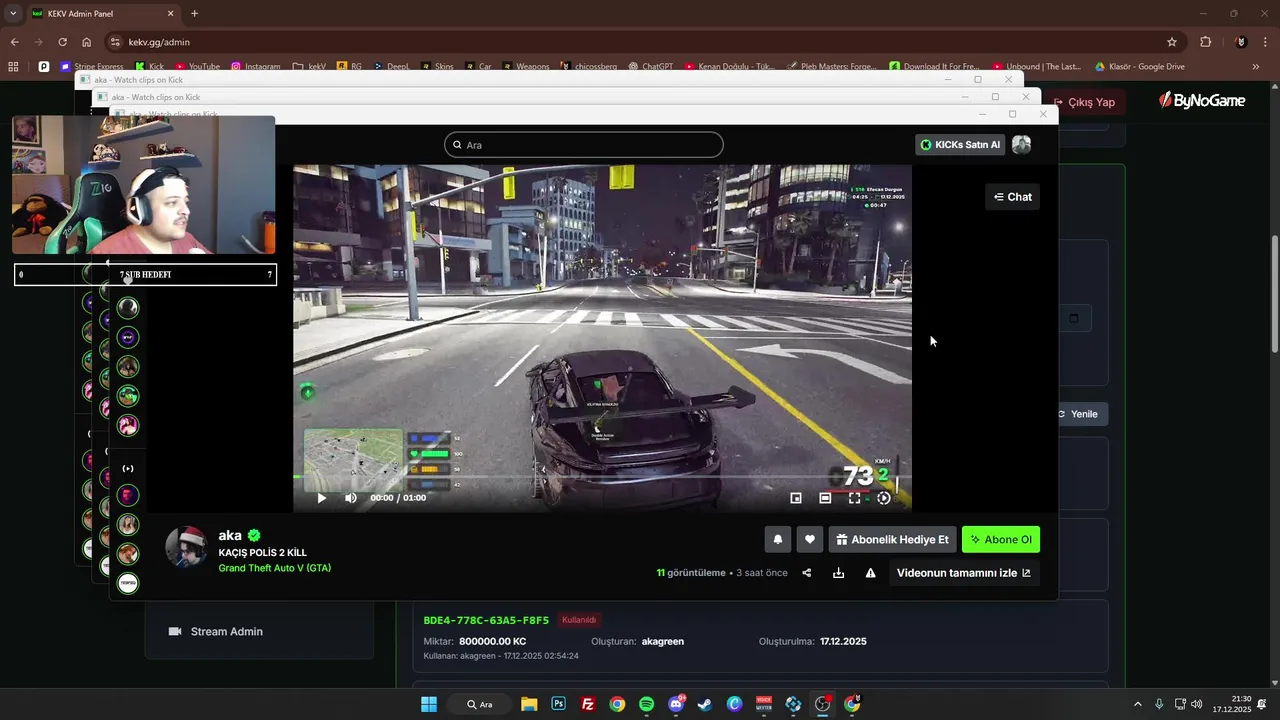Turn on notifications bell for aka
Image resolution: width=1280 pixels, height=720 pixels.
click(x=778, y=540)
